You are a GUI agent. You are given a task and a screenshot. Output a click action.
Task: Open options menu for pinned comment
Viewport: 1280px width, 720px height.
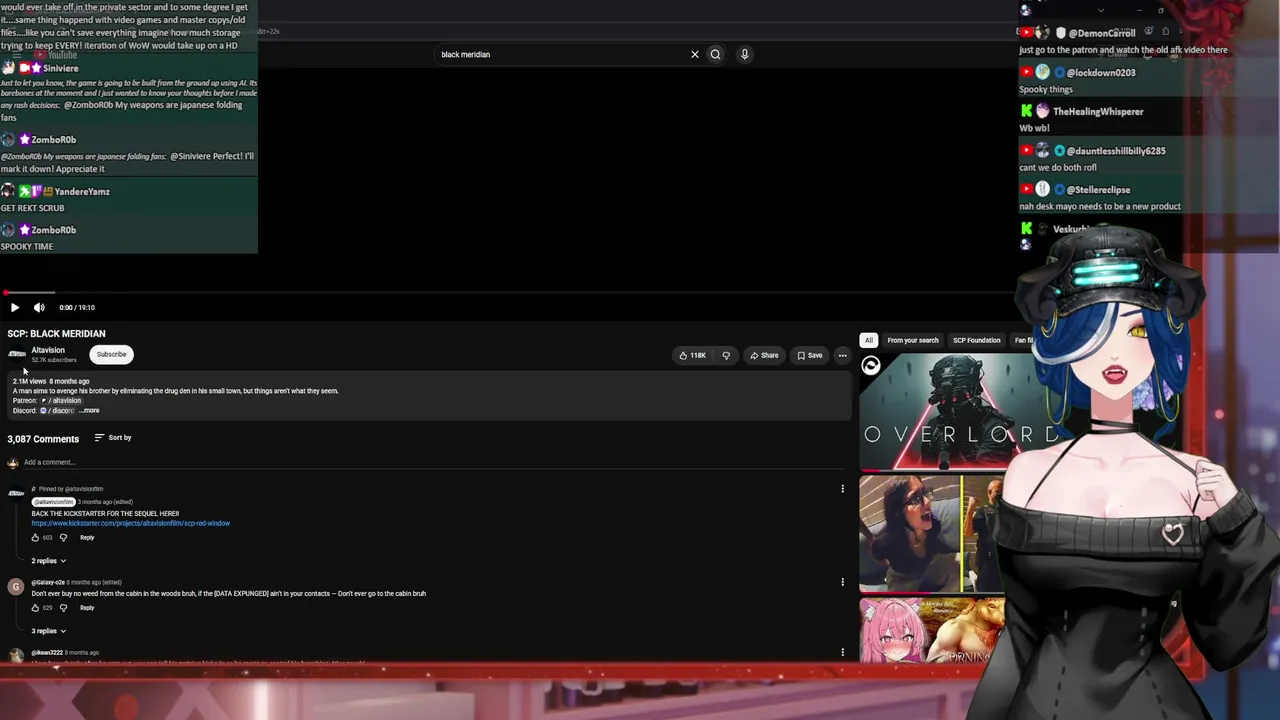(x=842, y=489)
